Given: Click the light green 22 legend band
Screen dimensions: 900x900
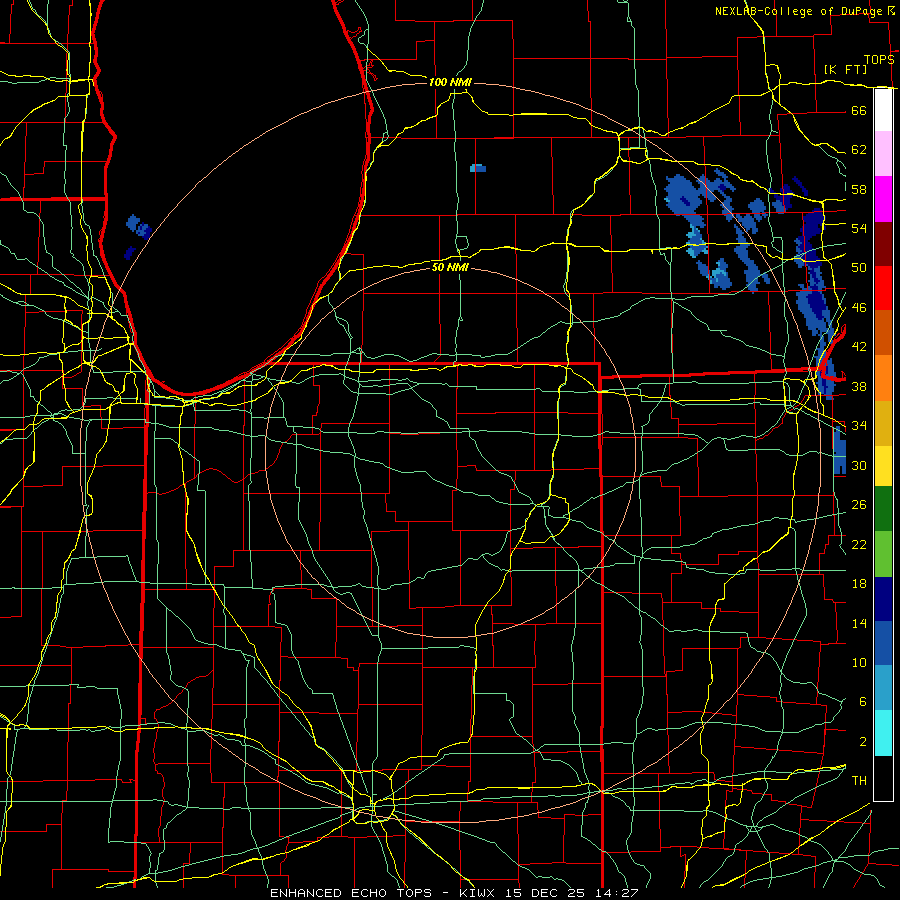Looking at the screenshot, I should tap(883, 554).
